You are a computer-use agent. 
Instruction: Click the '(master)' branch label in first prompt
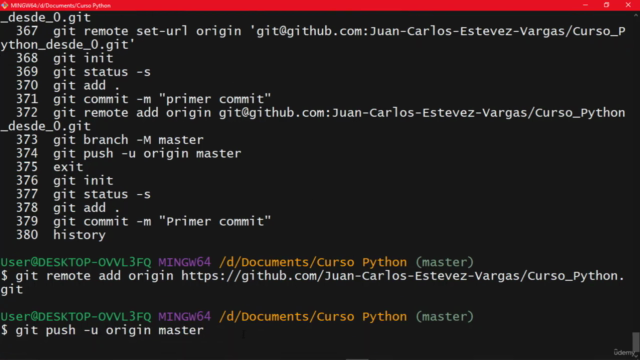click(444, 262)
